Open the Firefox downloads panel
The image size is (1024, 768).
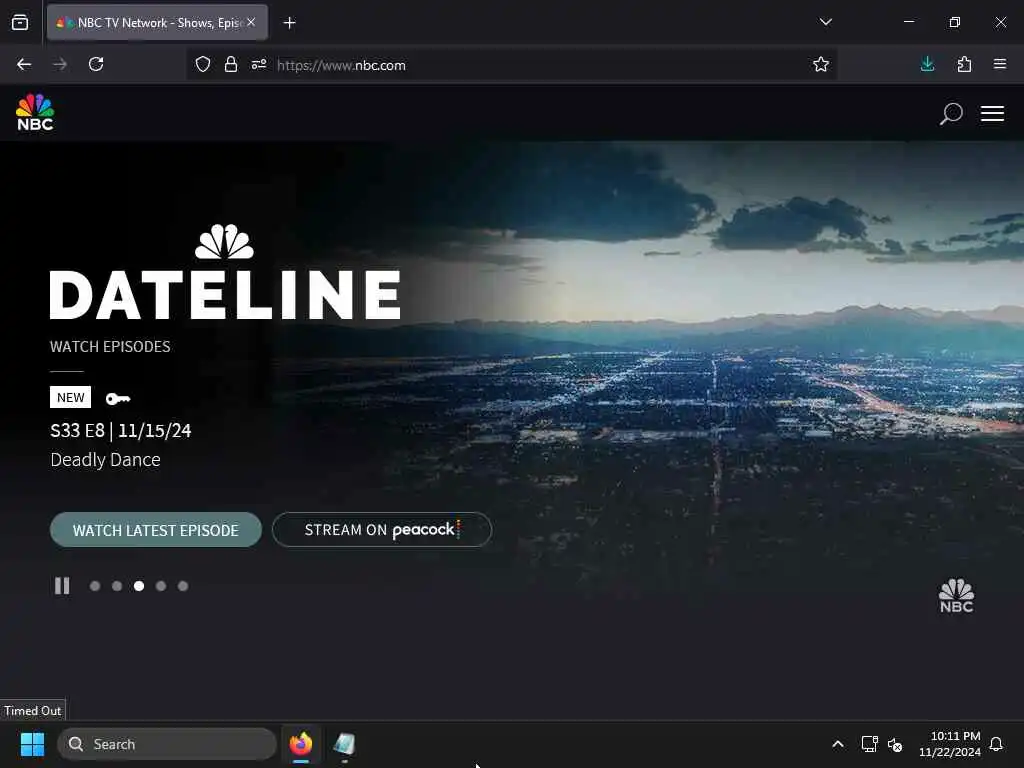point(927,64)
